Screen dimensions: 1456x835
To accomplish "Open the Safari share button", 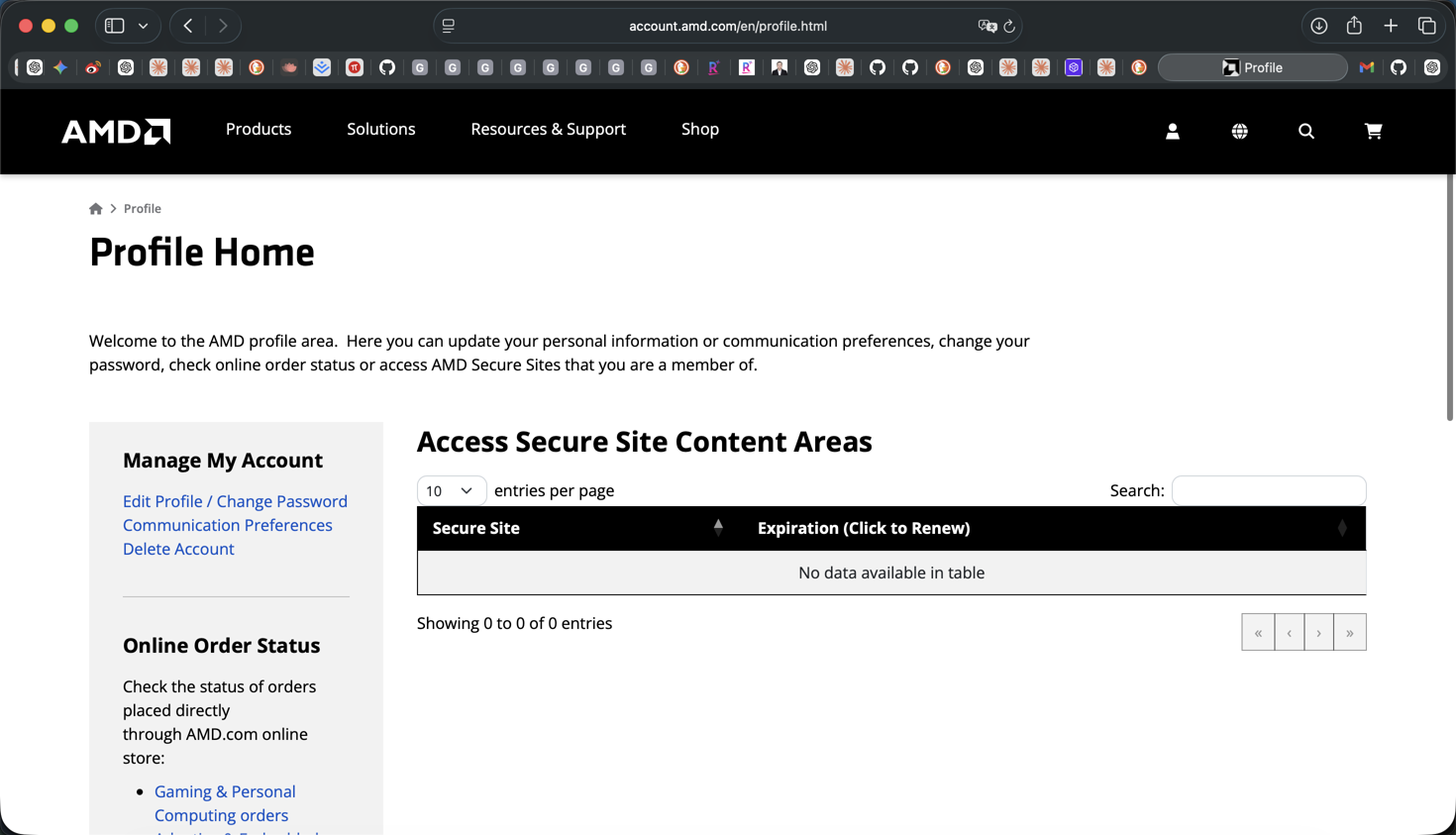I will tap(1354, 26).
